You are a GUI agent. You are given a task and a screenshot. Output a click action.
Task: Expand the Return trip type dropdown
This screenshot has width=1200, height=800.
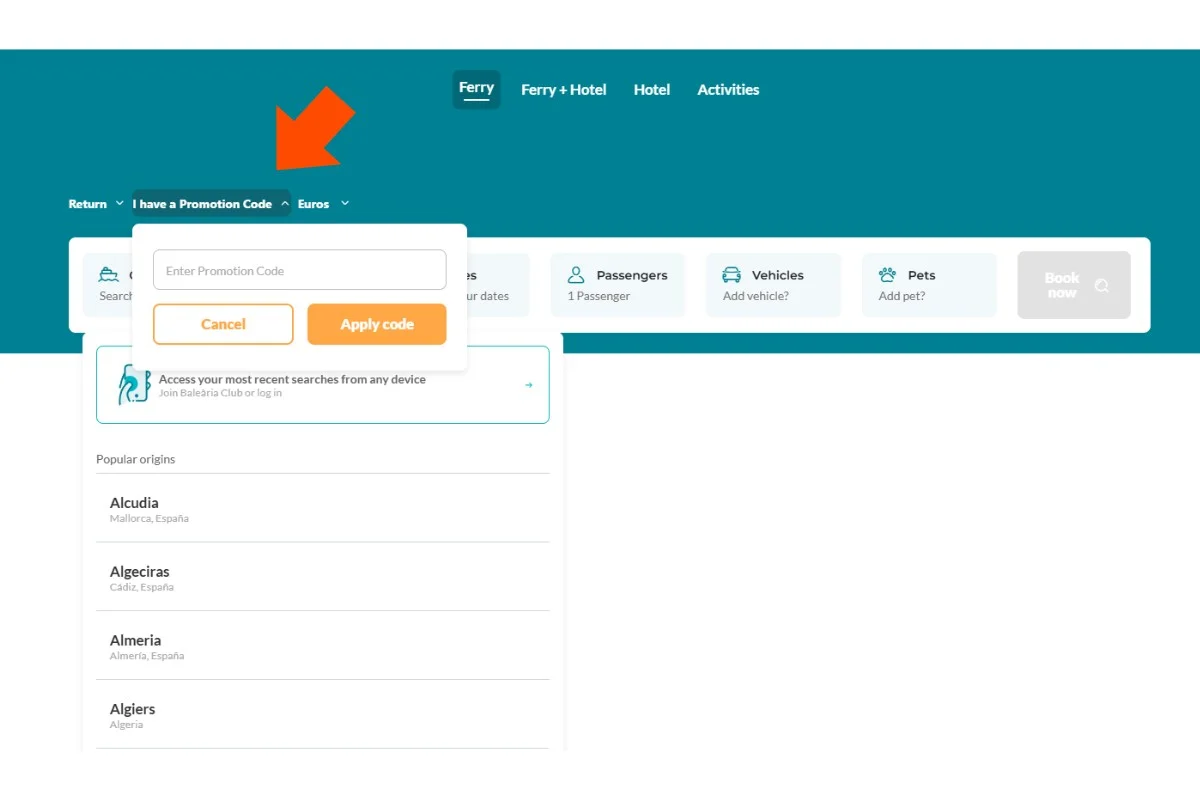pyautogui.click(x=96, y=204)
